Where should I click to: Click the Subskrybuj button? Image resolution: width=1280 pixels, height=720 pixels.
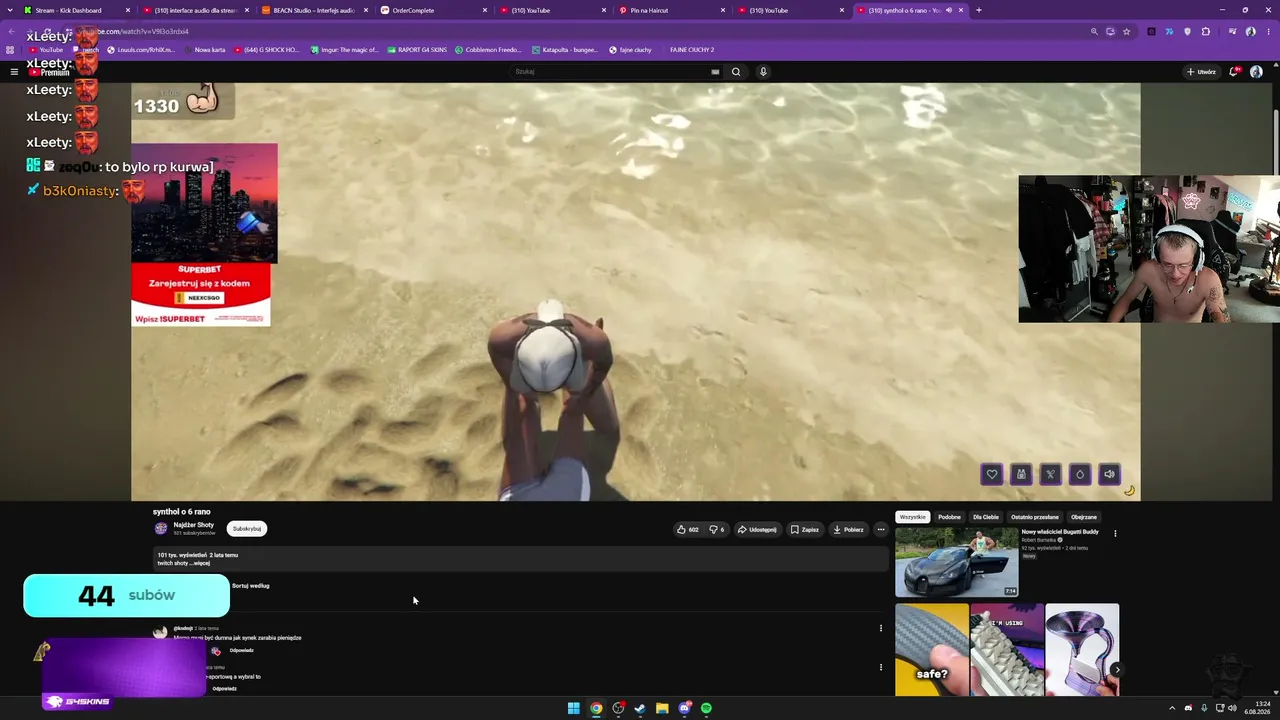(x=247, y=528)
